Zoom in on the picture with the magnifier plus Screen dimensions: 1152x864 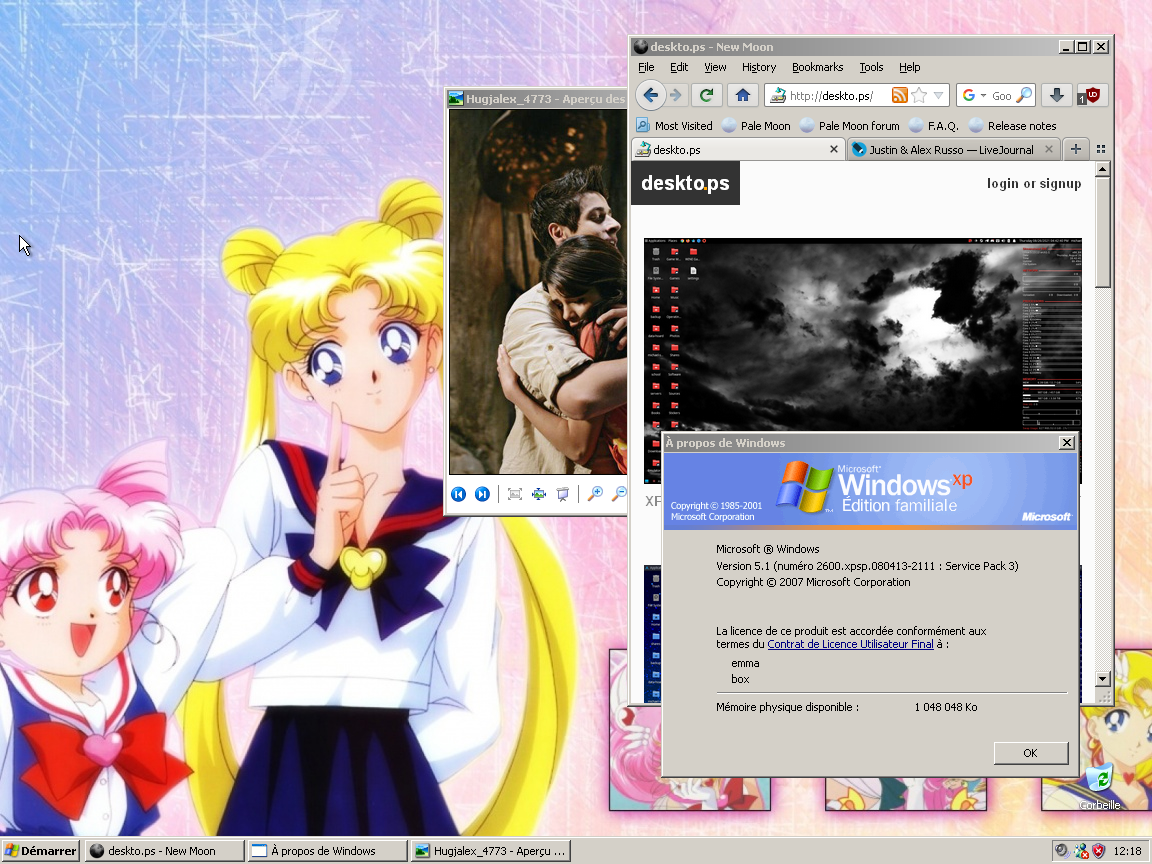595,494
